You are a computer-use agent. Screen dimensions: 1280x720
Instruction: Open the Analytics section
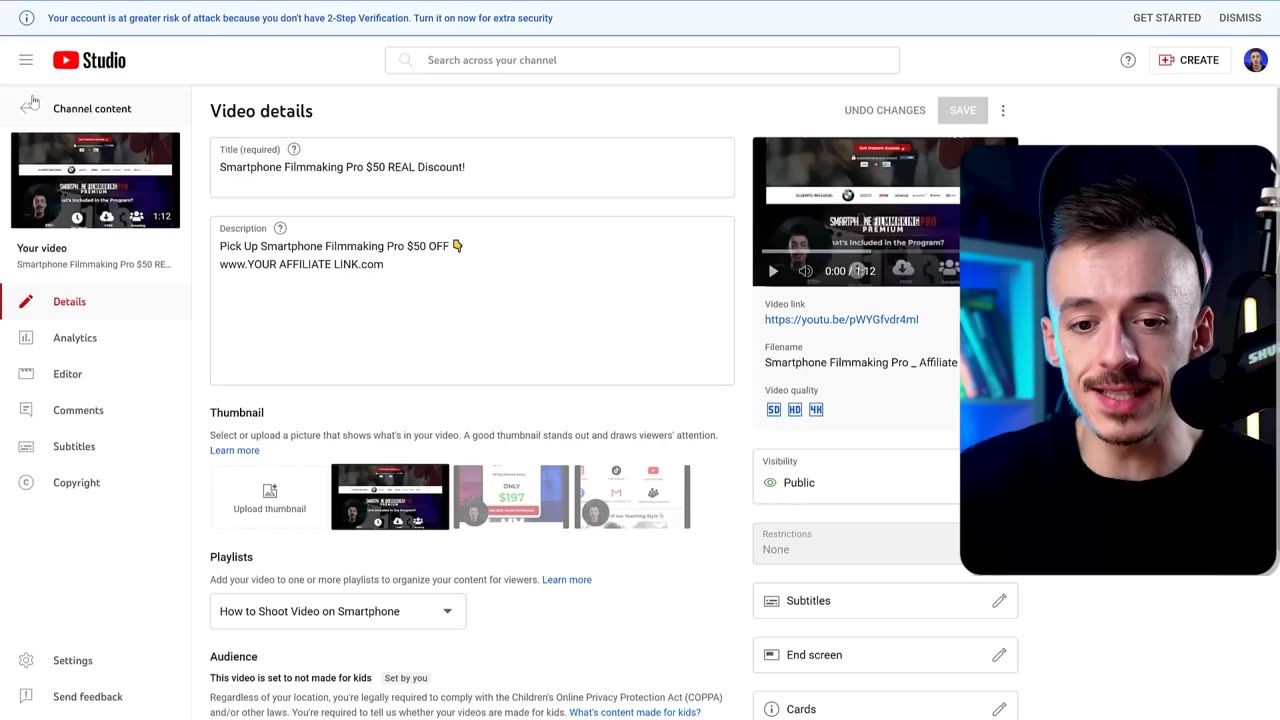point(95,338)
